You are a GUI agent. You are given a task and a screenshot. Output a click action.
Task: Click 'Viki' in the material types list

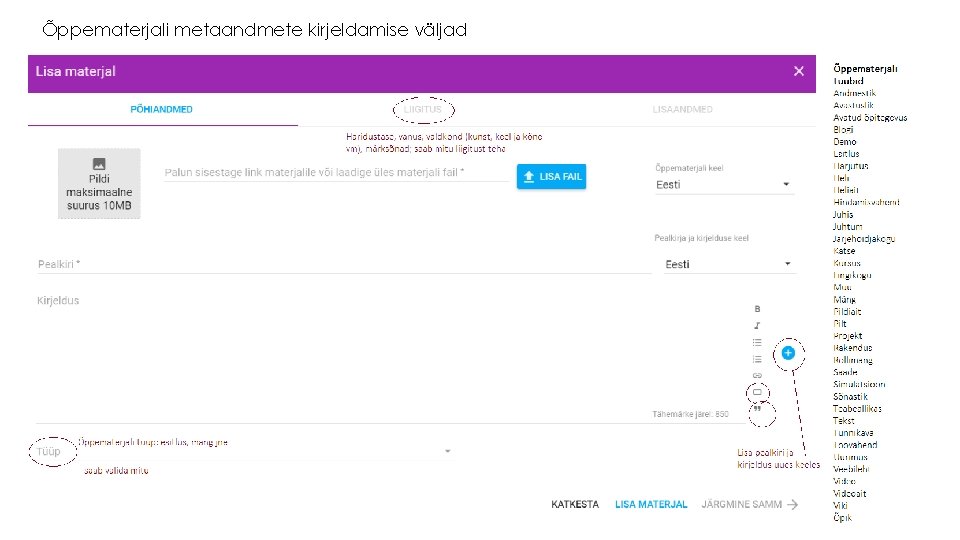tap(840, 506)
